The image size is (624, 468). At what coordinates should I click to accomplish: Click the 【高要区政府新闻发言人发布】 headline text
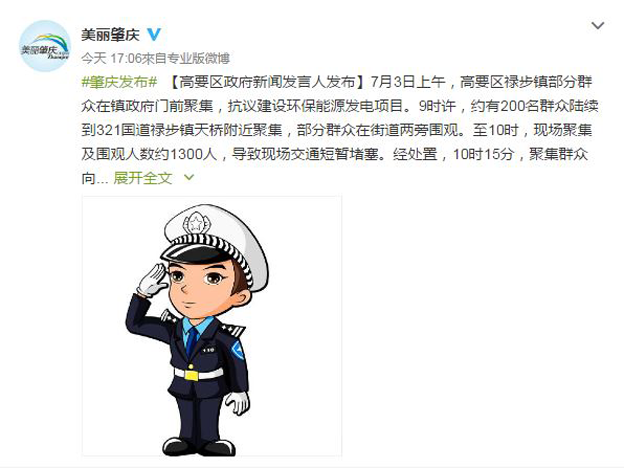point(267,82)
